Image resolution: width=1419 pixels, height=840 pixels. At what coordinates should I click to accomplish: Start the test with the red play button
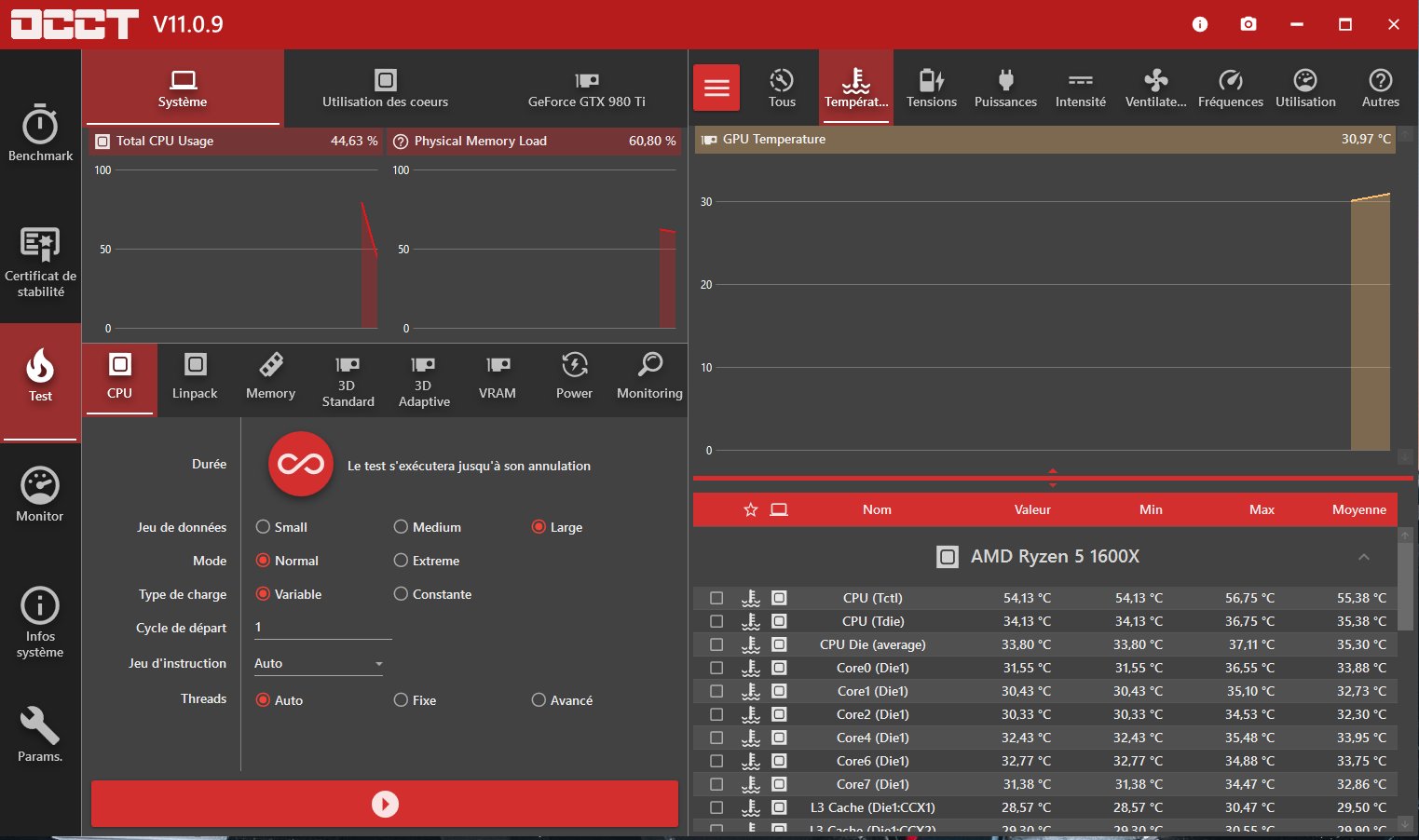(385, 804)
